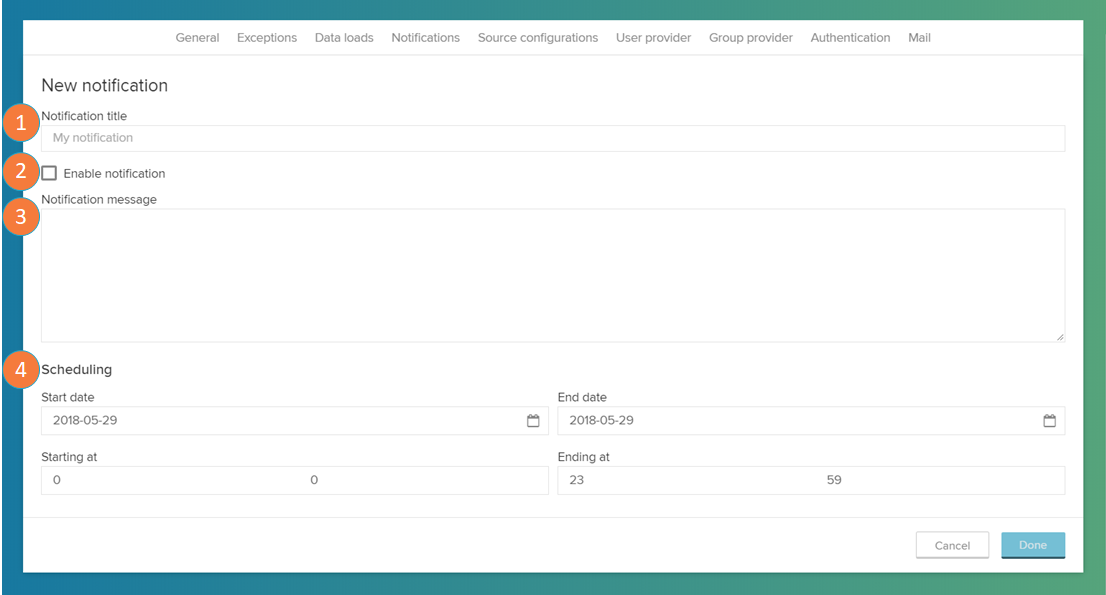Click the Cancel button
Viewport: 1106px width, 595px height.
pos(952,545)
